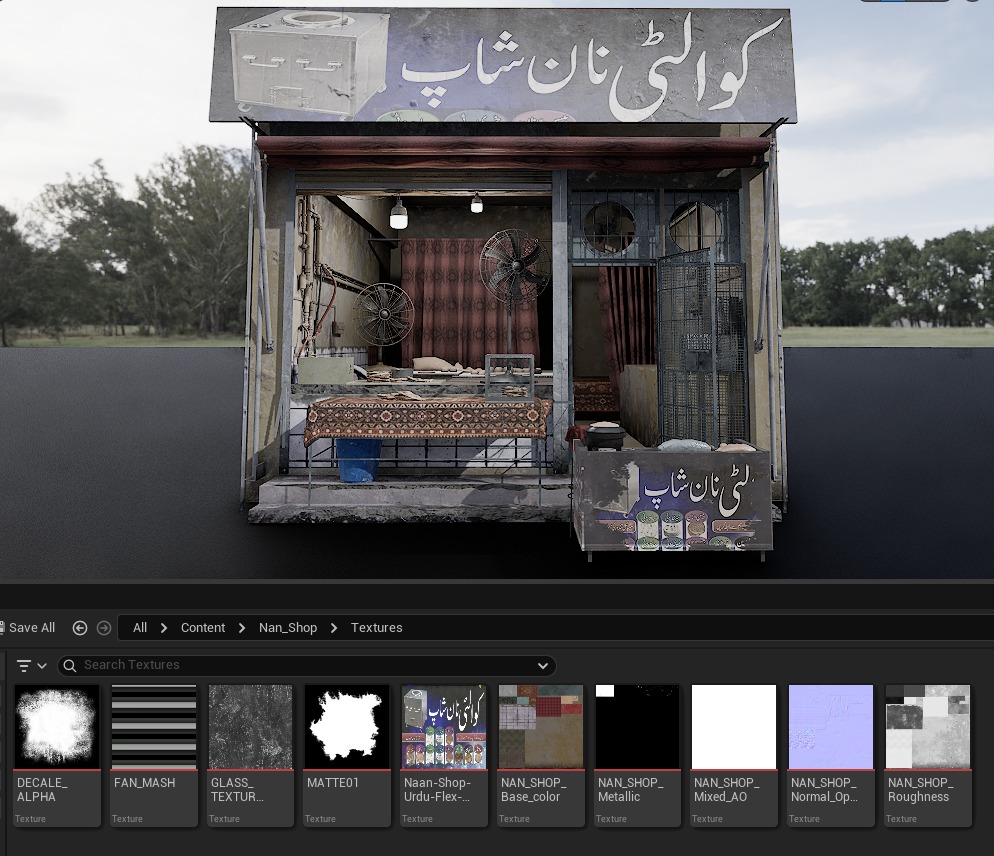This screenshot has width=994, height=856.
Task: Select the NAN_SHOP_Metallic texture
Action: 637,755
